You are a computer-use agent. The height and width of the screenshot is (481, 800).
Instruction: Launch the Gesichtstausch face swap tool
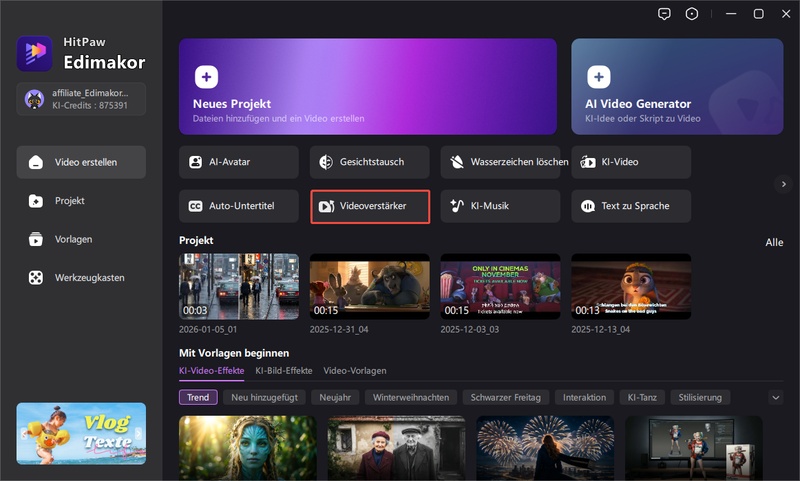click(370, 162)
